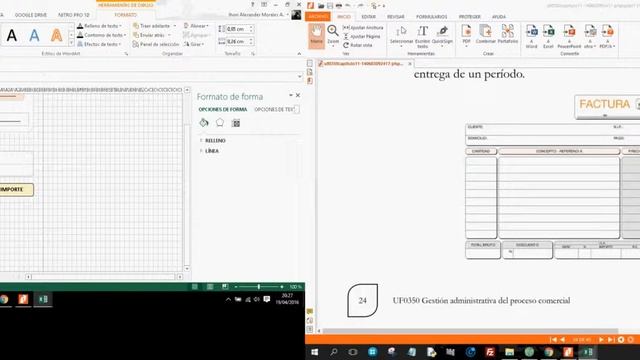Open the NITRO PRO 10 tab in Excel

(73, 15)
